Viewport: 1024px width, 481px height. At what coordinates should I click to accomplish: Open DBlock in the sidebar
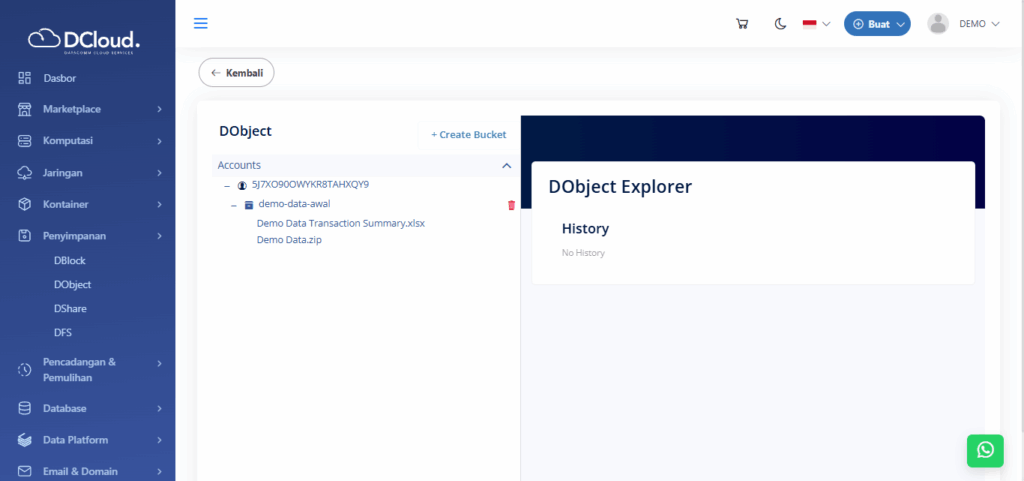click(x=70, y=261)
